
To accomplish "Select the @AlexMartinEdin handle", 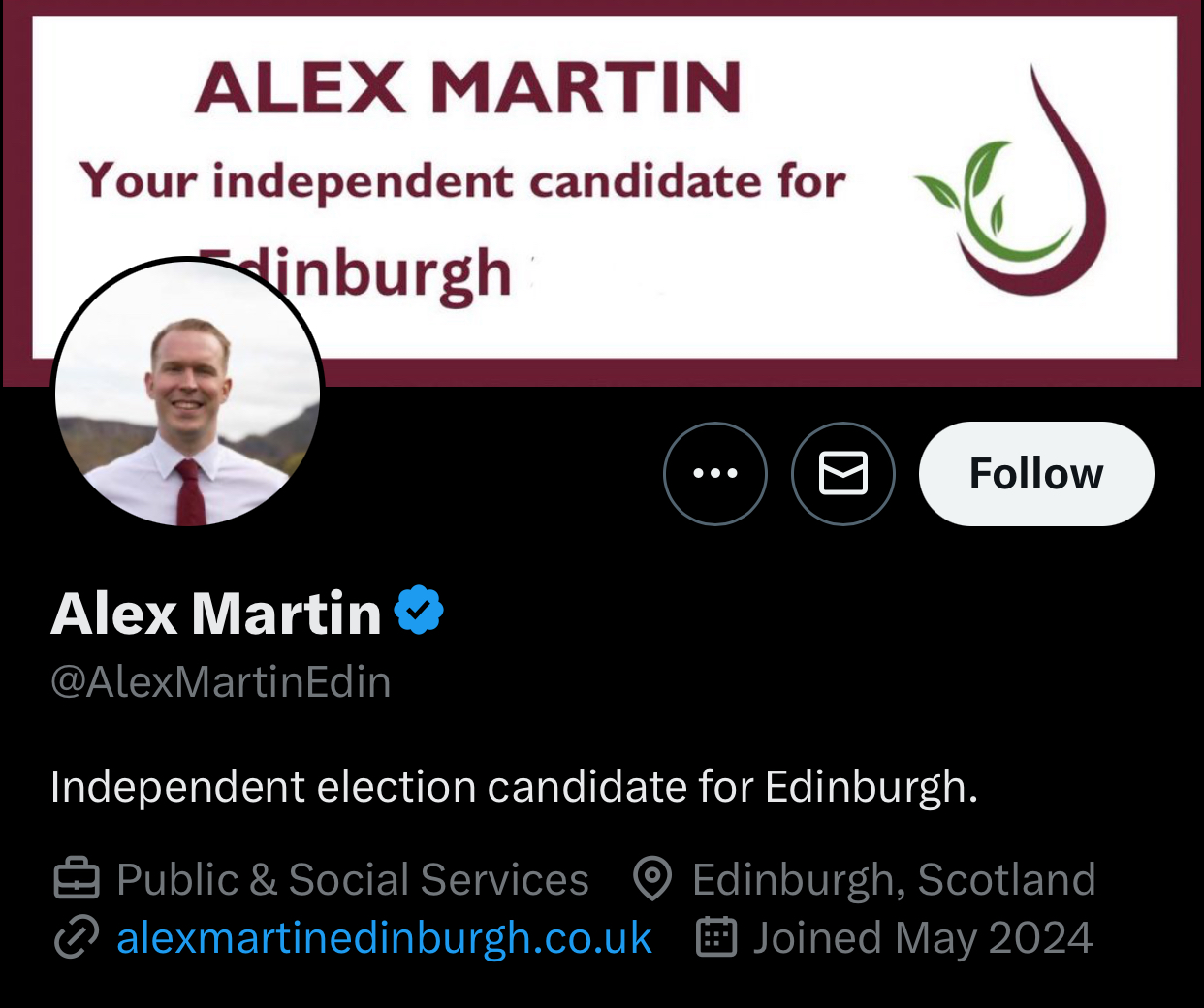I will tap(221, 682).
